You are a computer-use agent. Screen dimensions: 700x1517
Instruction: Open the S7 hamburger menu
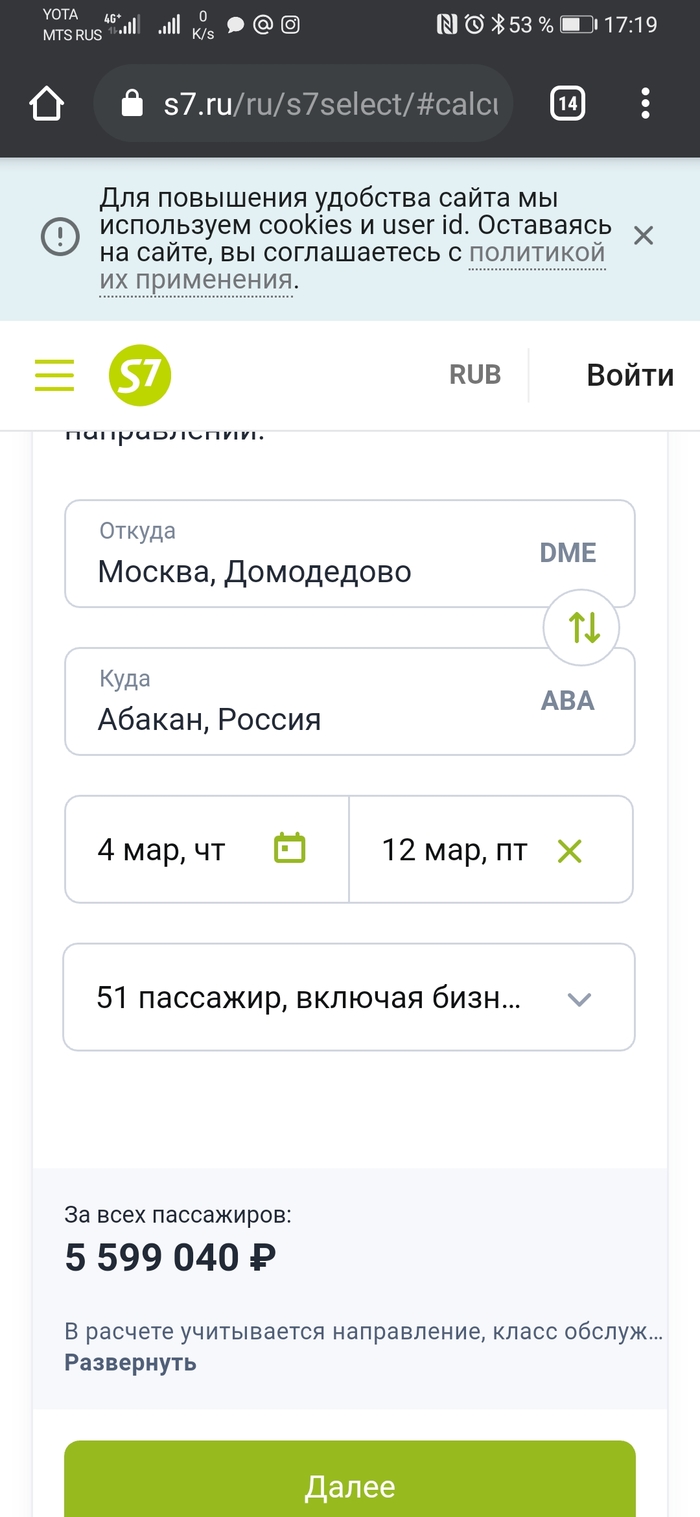54,375
